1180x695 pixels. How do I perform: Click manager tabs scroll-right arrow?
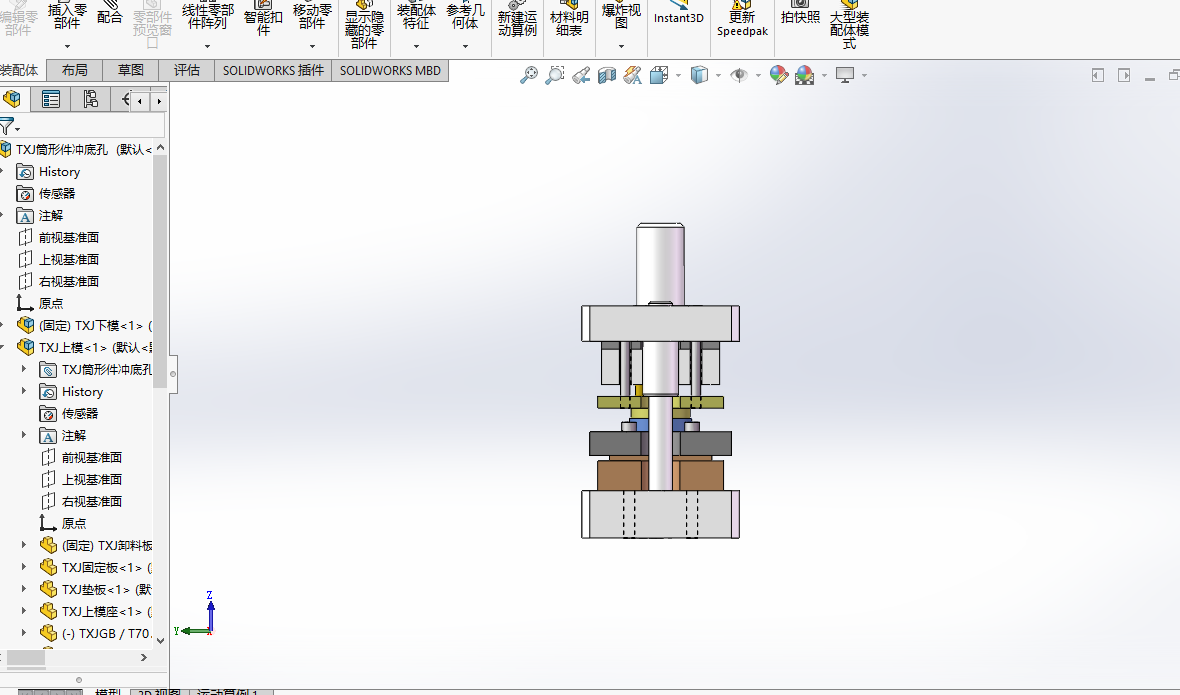pos(159,101)
